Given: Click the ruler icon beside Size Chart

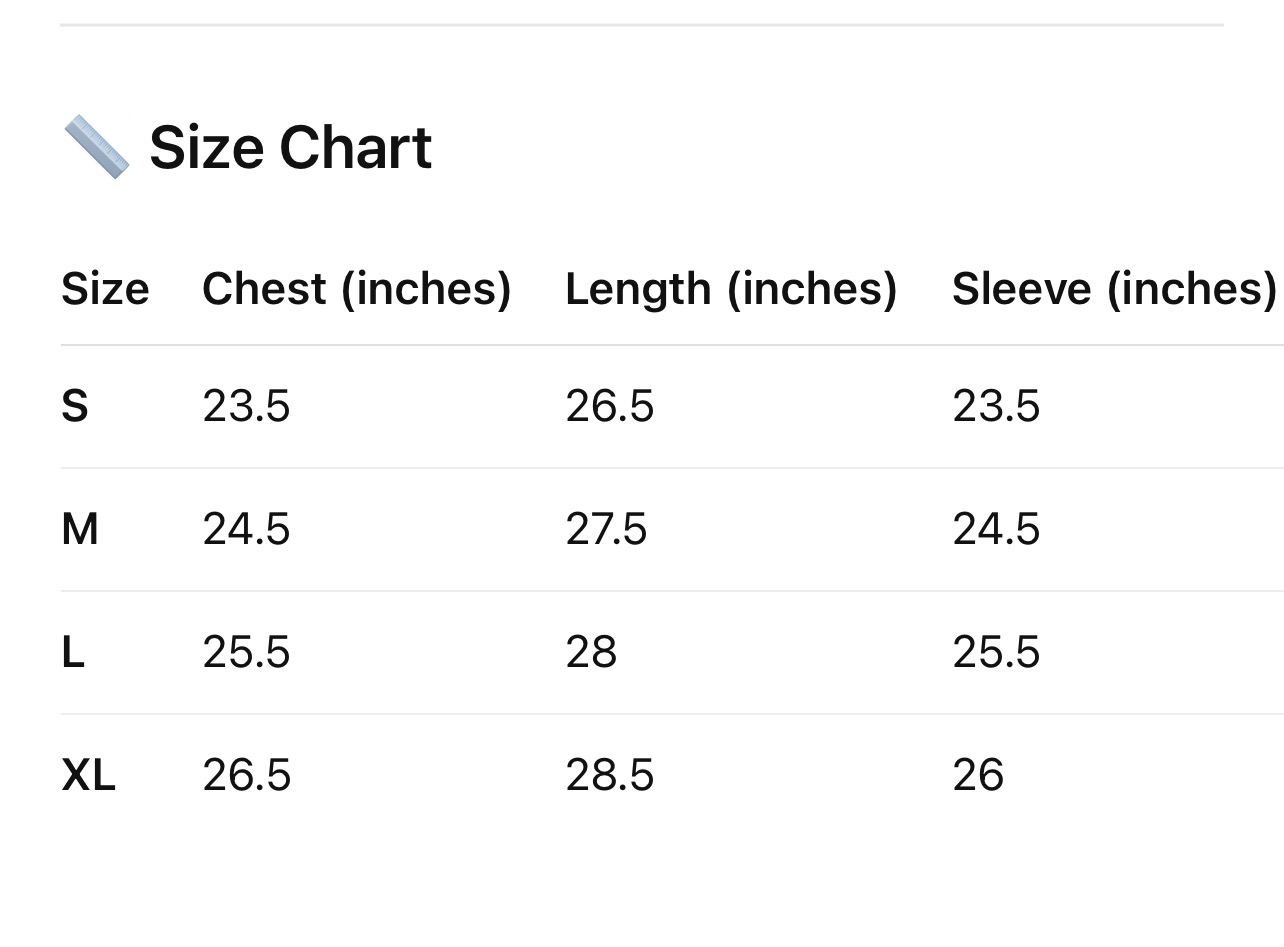Looking at the screenshot, I should click(x=96, y=147).
